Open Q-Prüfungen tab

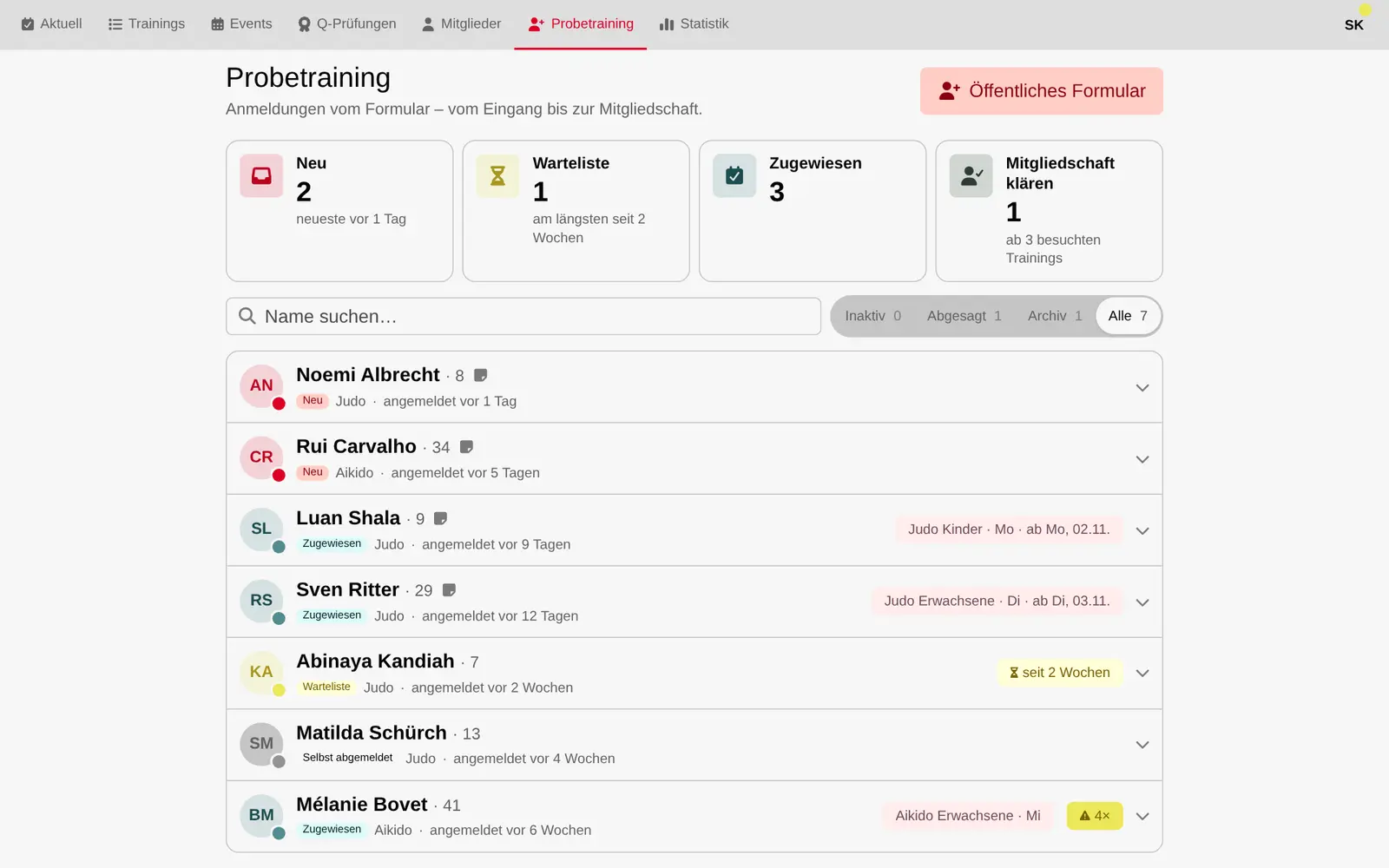347,24
